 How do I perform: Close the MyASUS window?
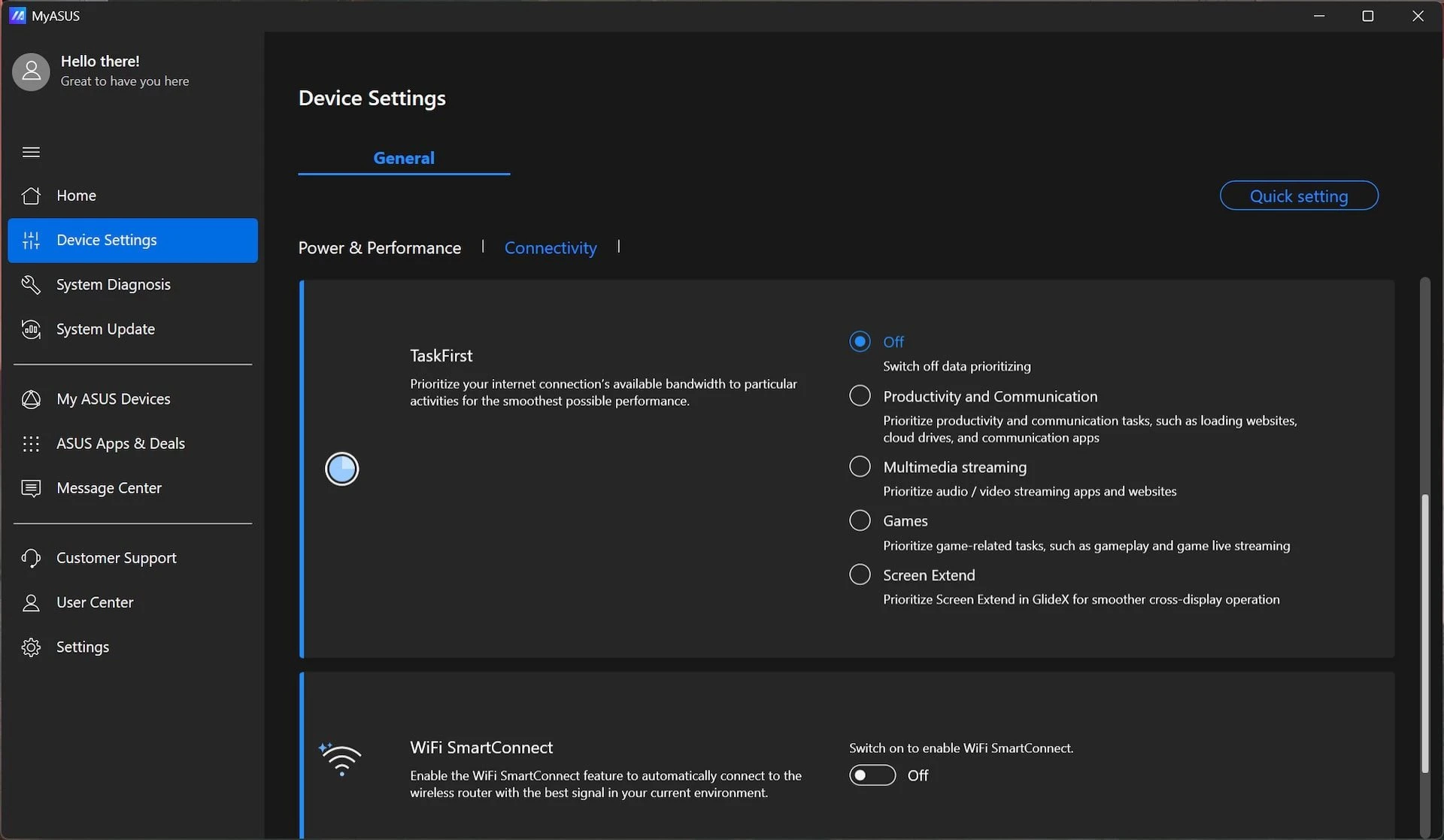pos(1418,16)
